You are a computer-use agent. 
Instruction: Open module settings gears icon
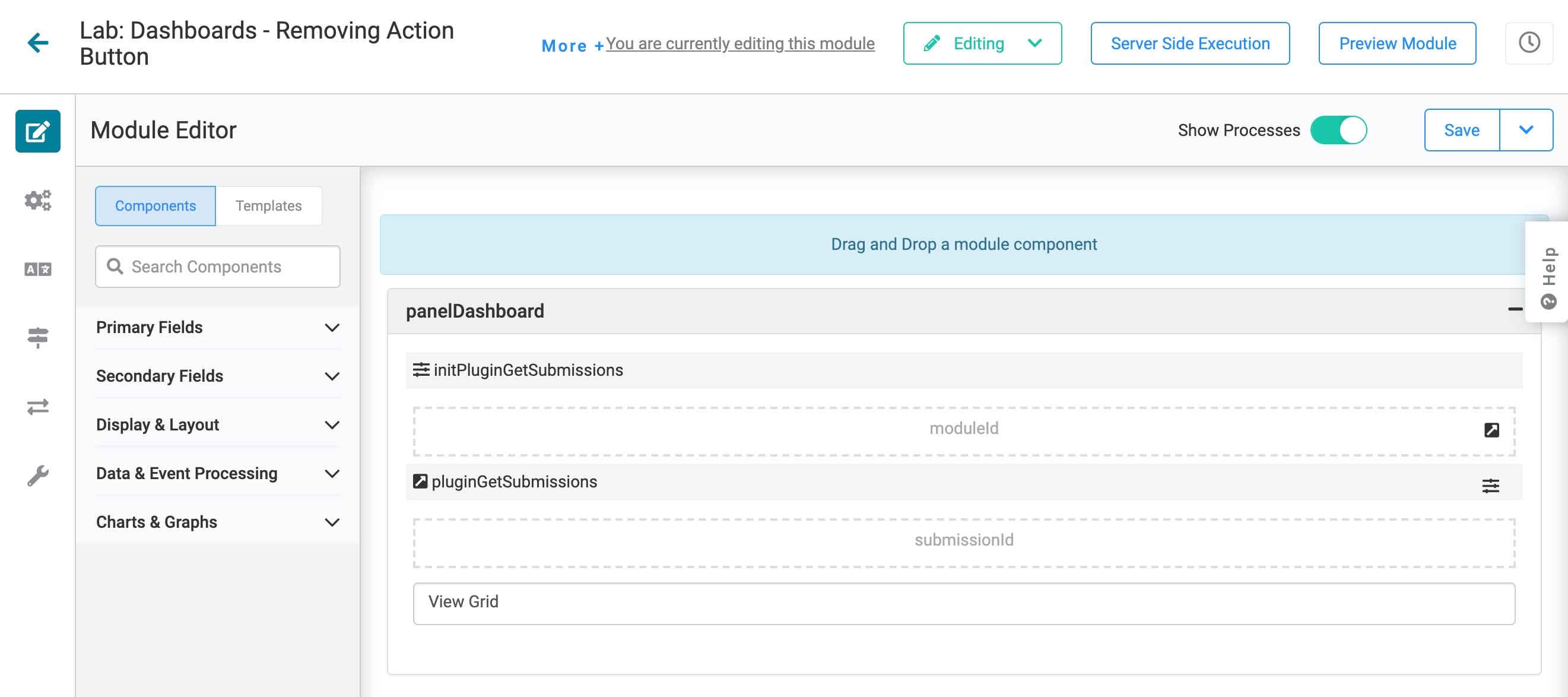tap(38, 200)
